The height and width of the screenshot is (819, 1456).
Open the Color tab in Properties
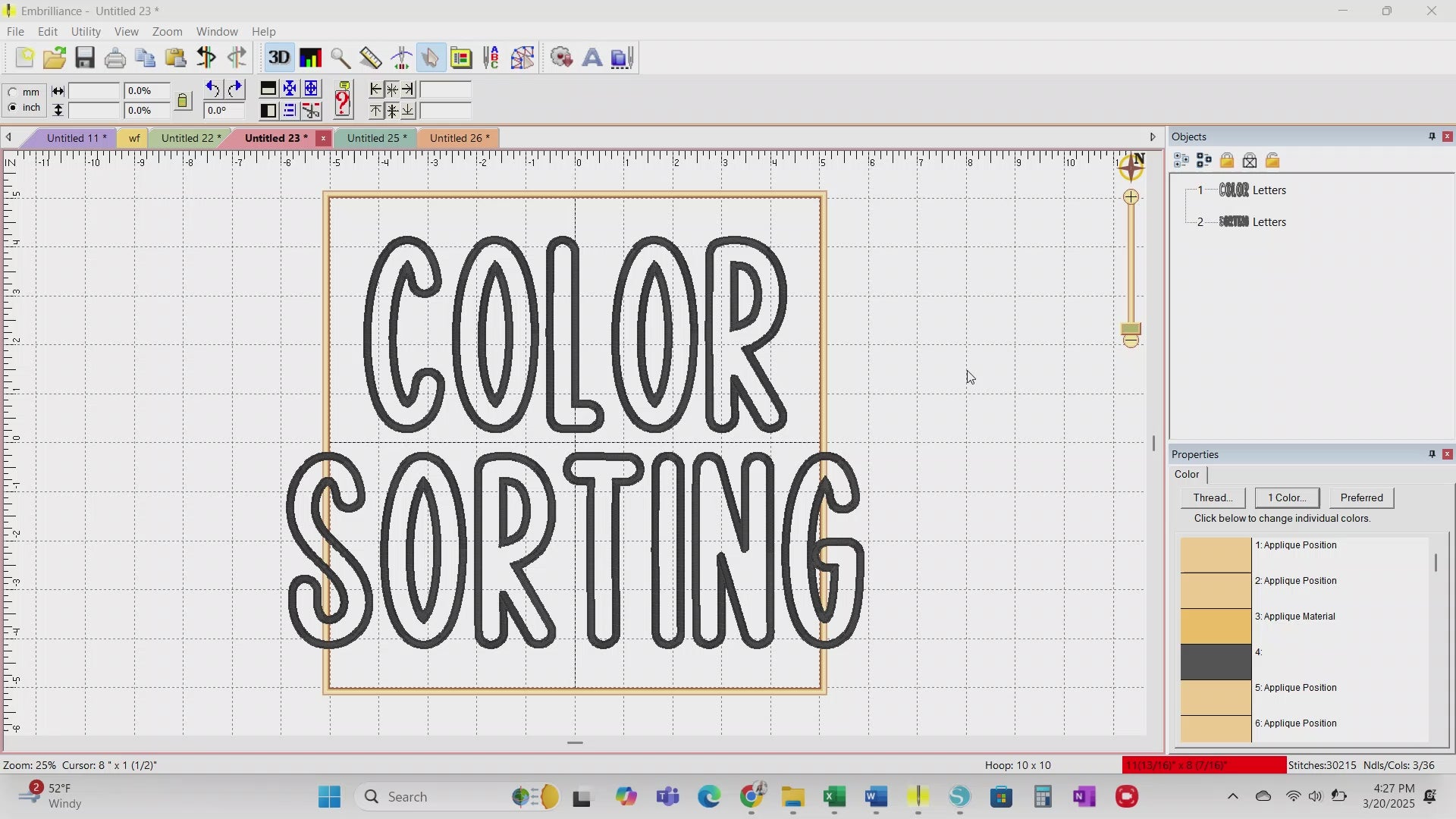click(1187, 475)
